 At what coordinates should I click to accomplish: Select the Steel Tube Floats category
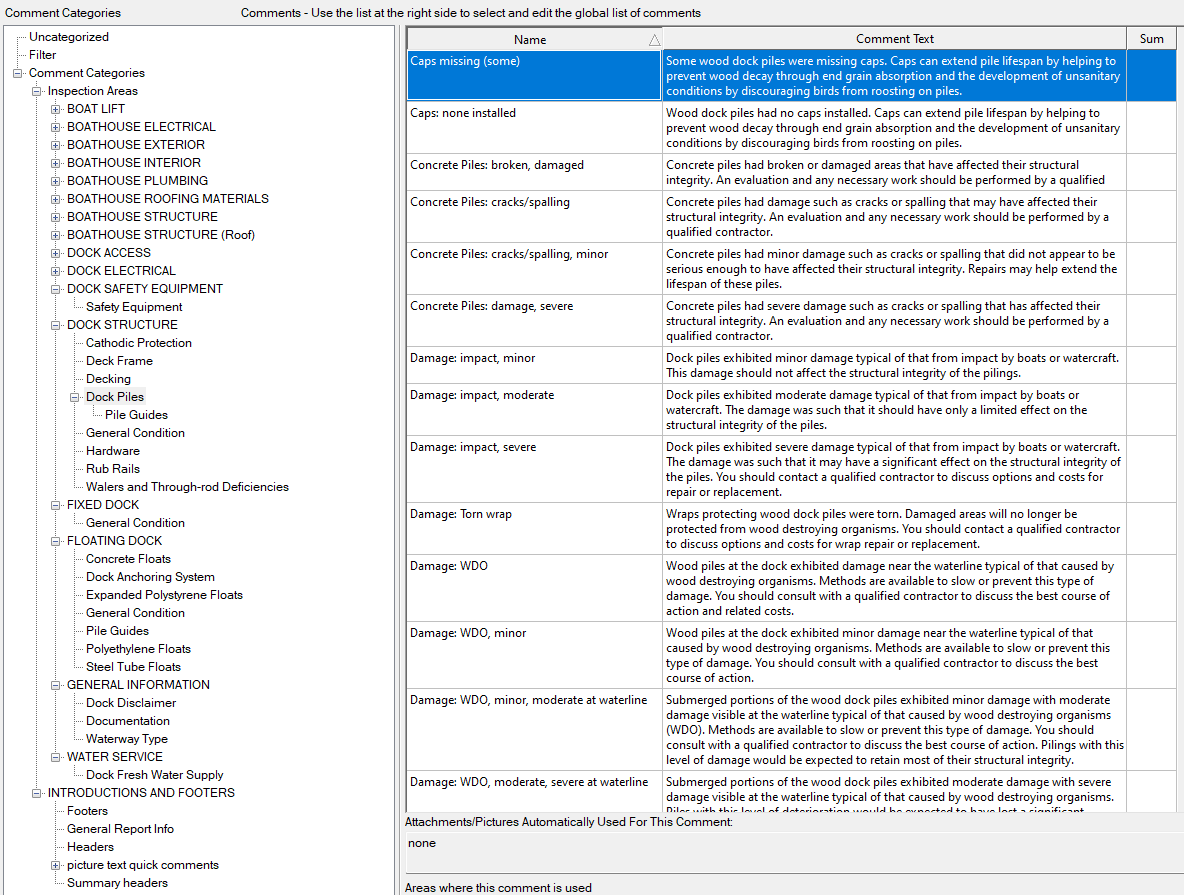133,667
